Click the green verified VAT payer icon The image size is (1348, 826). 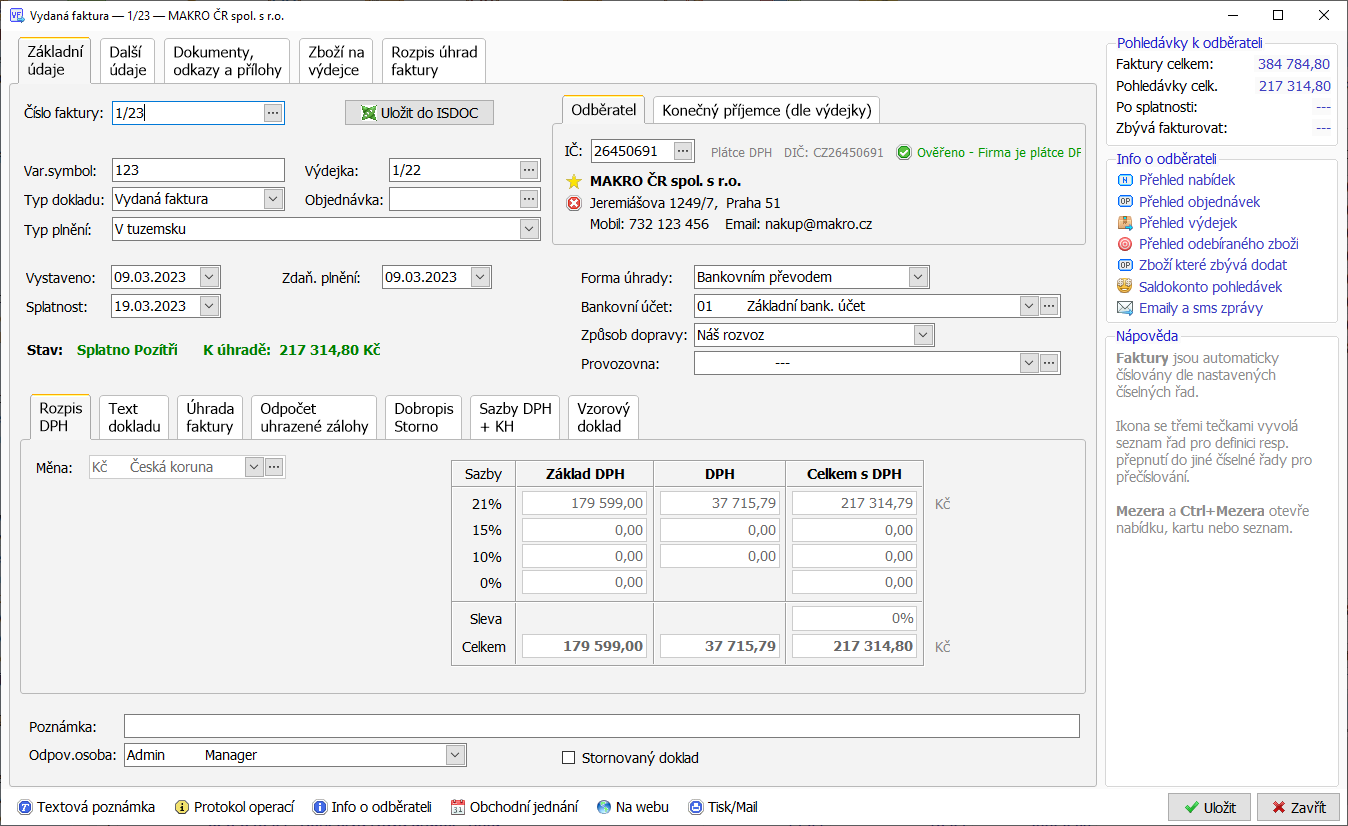904,153
